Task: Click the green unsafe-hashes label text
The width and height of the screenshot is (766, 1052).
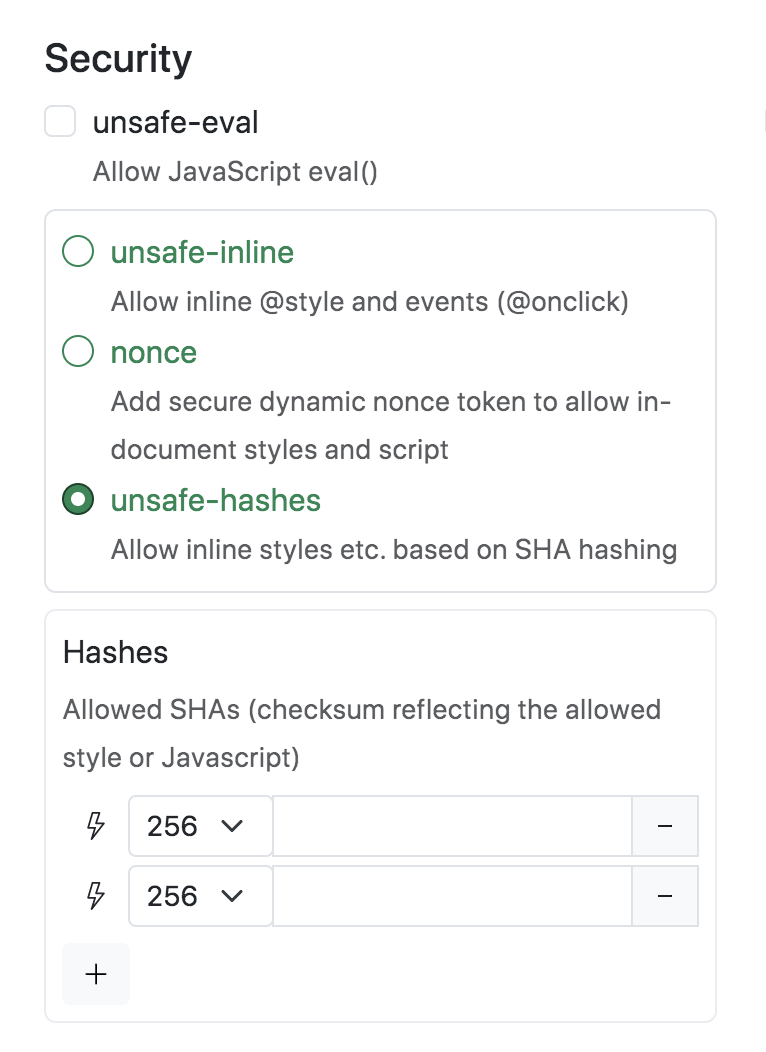Action: 216,500
